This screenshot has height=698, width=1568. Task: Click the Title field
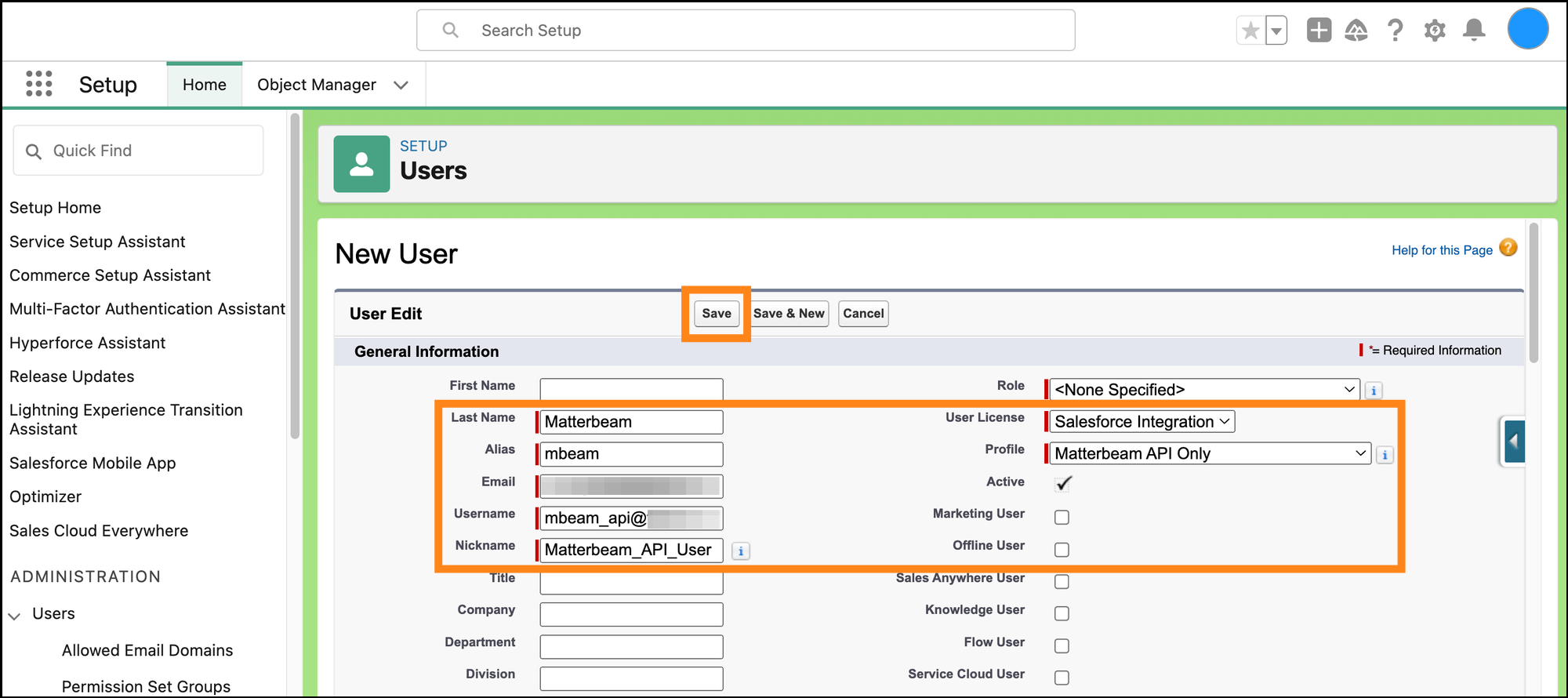[631, 583]
